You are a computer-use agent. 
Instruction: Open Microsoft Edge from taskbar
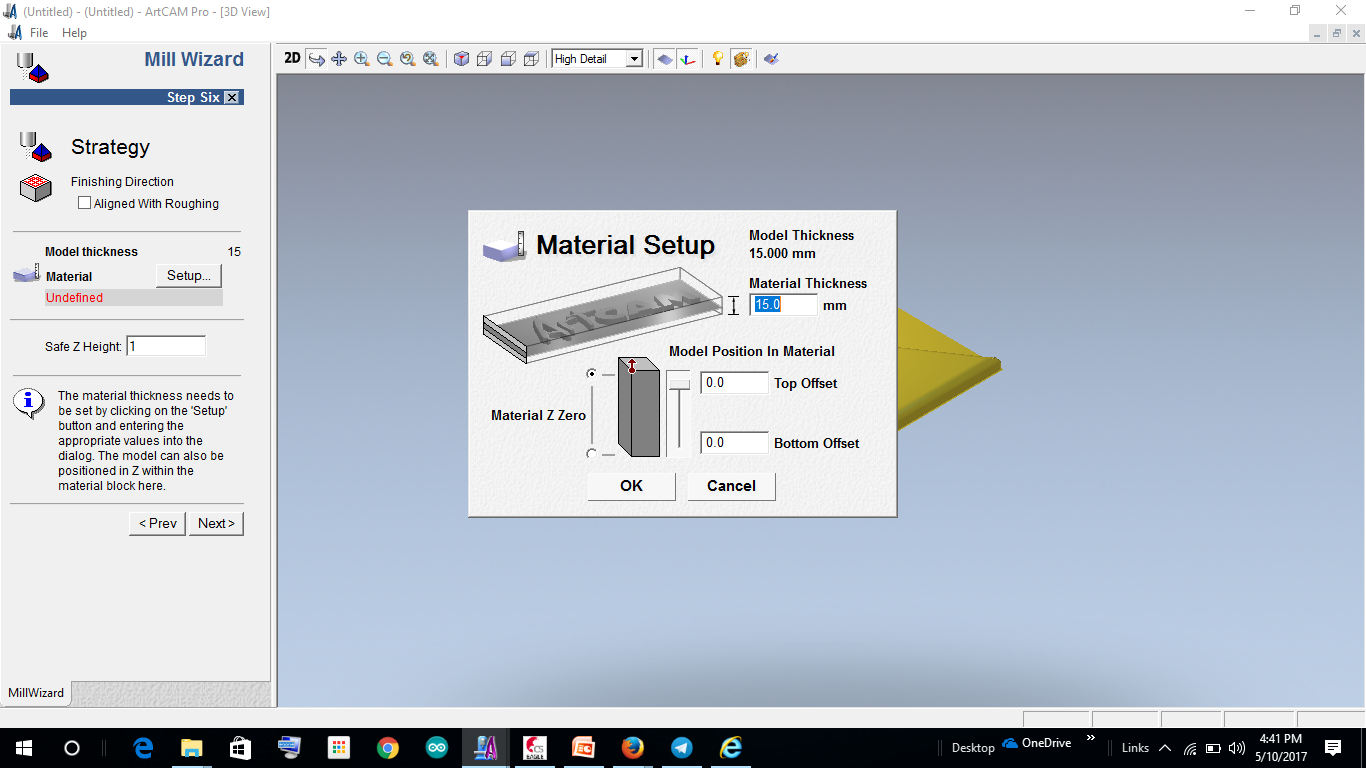[x=143, y=748]
